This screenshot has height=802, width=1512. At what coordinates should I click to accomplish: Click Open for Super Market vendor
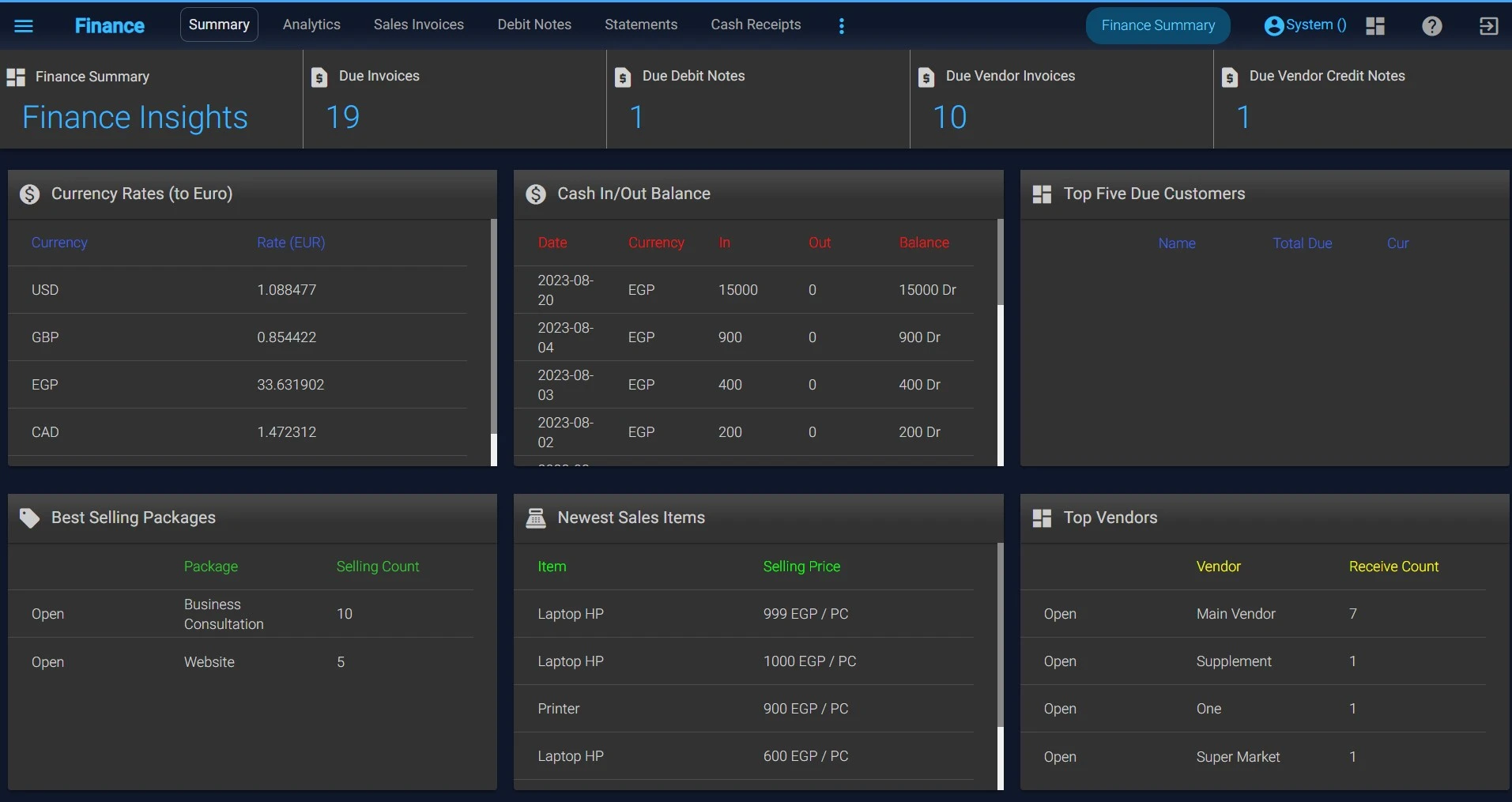1060,757
